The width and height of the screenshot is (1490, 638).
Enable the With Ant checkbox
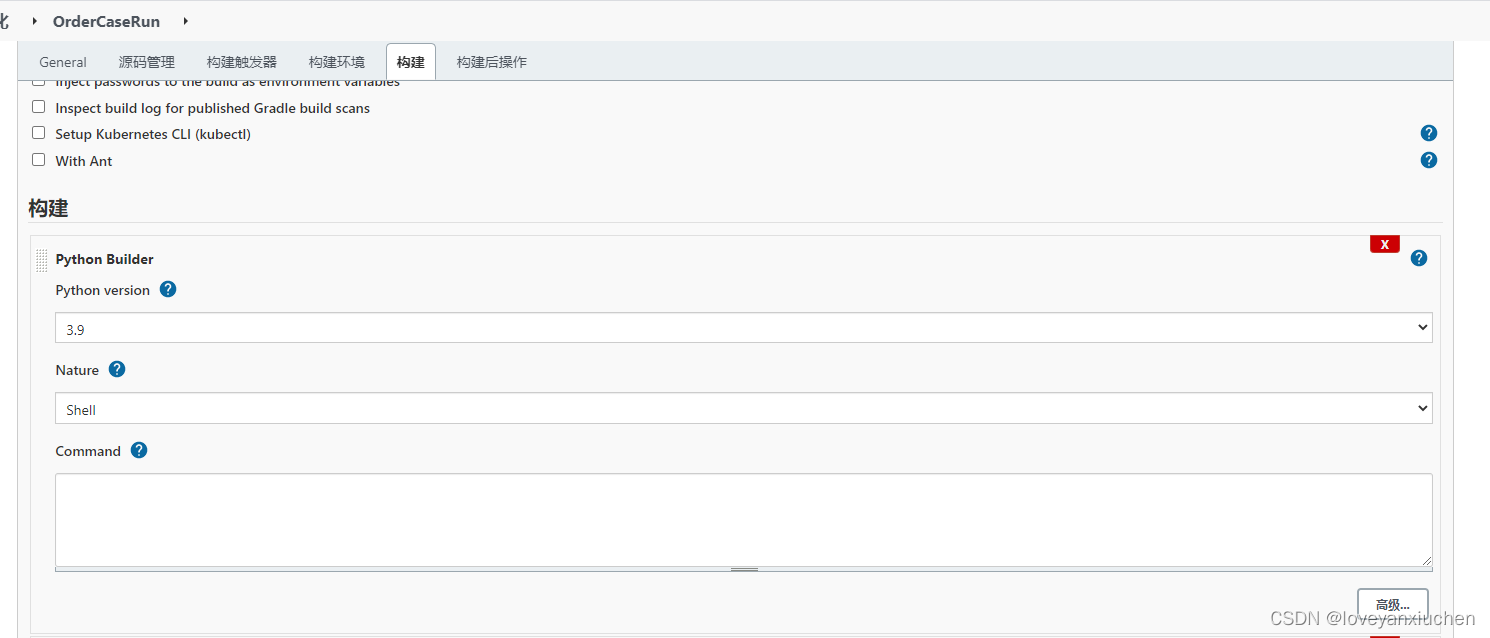pyautogui.click(x=38, y=158)
